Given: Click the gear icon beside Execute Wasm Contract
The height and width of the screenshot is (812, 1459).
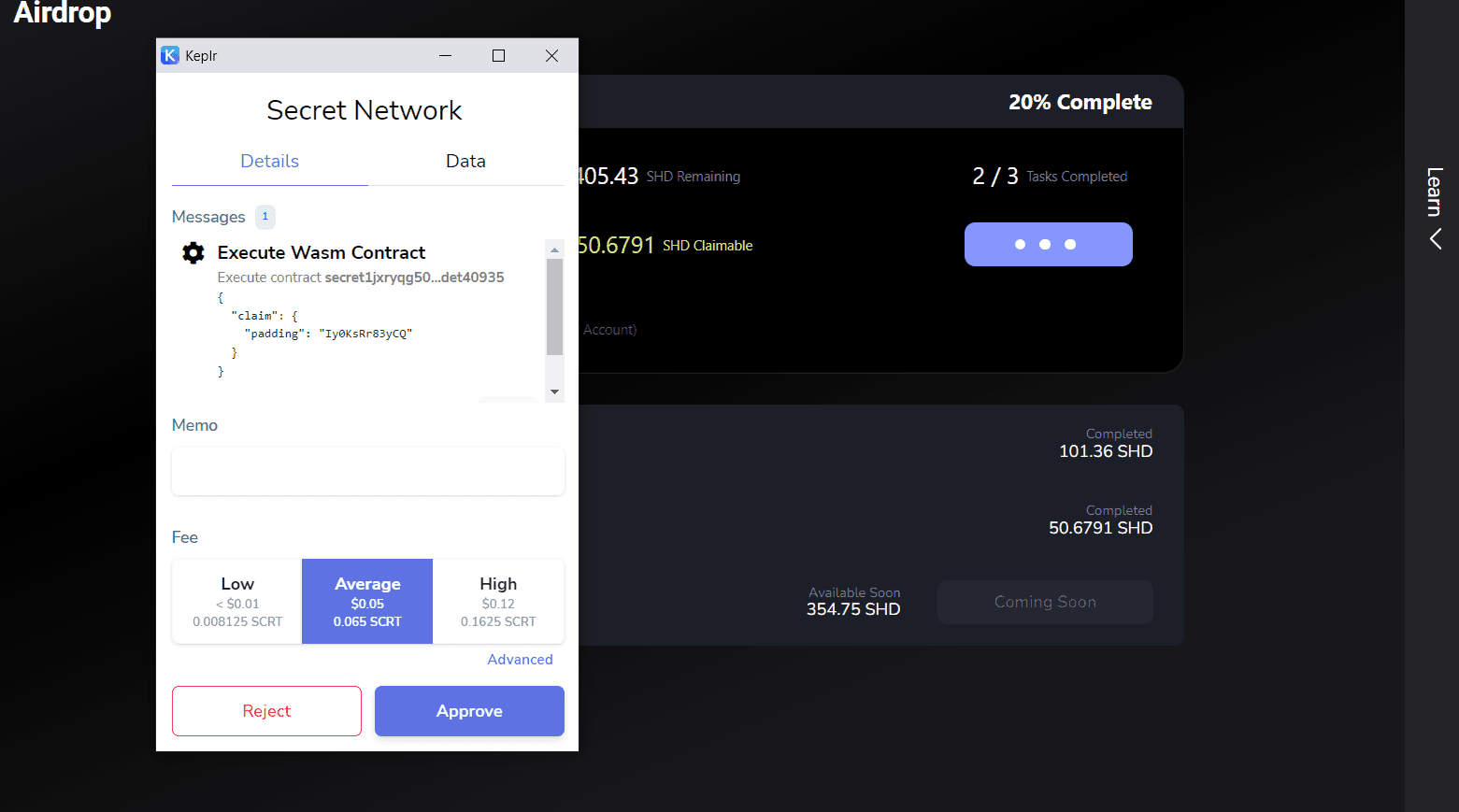Looking at the screenshot, I should point(193,253).
